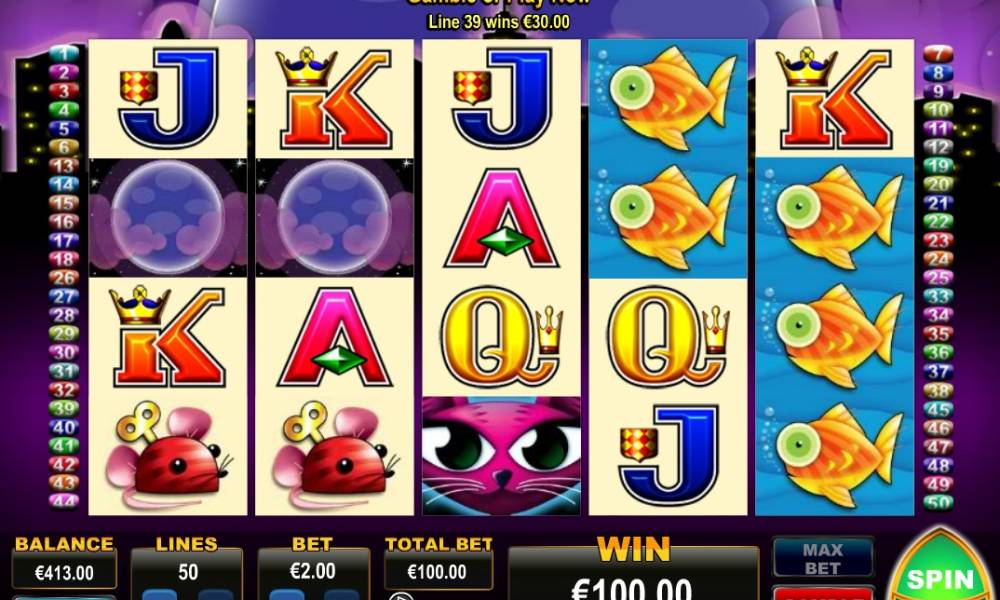
Task: Click payline 39 indicator on left
Action: [x=64, y=409]
